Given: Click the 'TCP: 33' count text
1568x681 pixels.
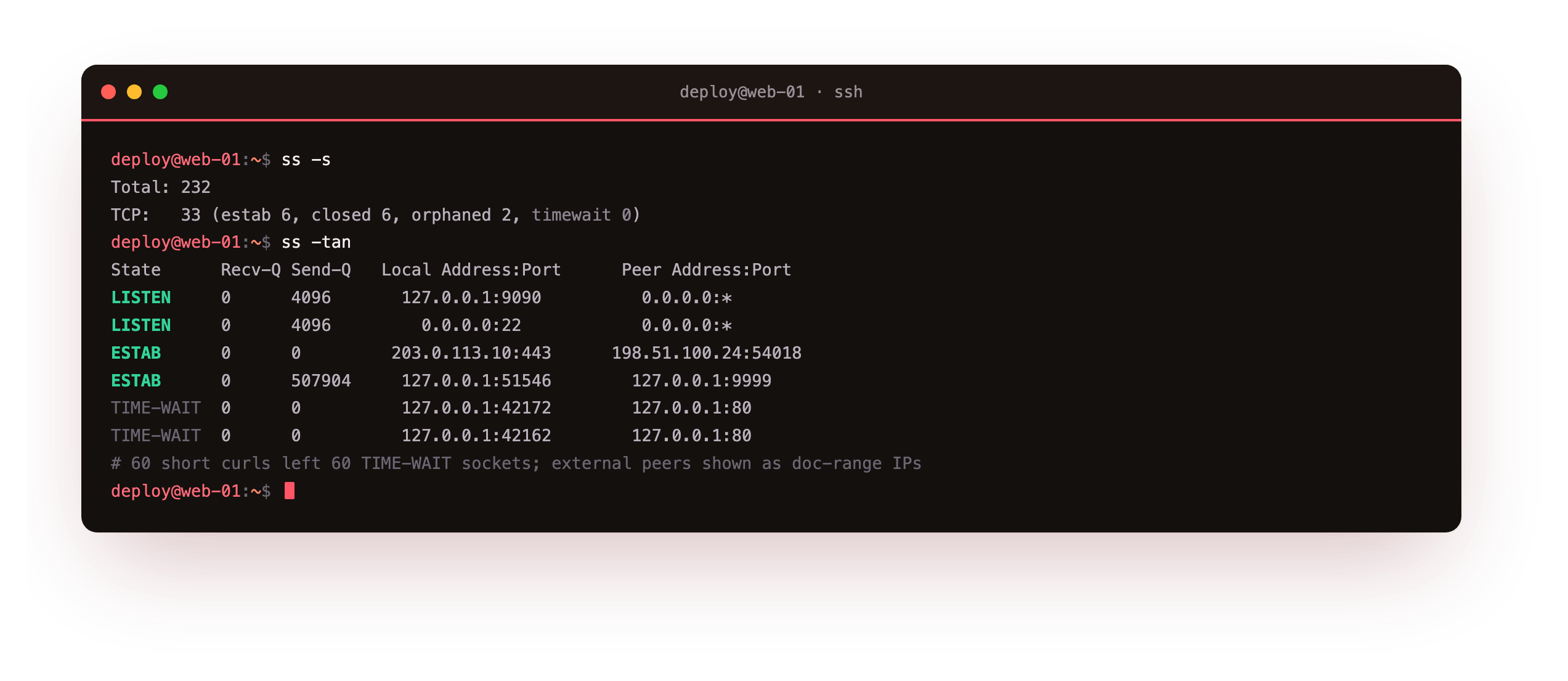Looking at the screenshot, I should point(156,215).
